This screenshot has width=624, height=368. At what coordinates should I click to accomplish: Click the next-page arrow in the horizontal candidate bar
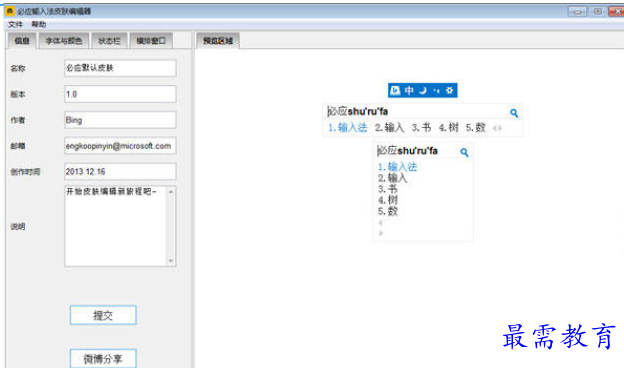click(x=500, y=128)
